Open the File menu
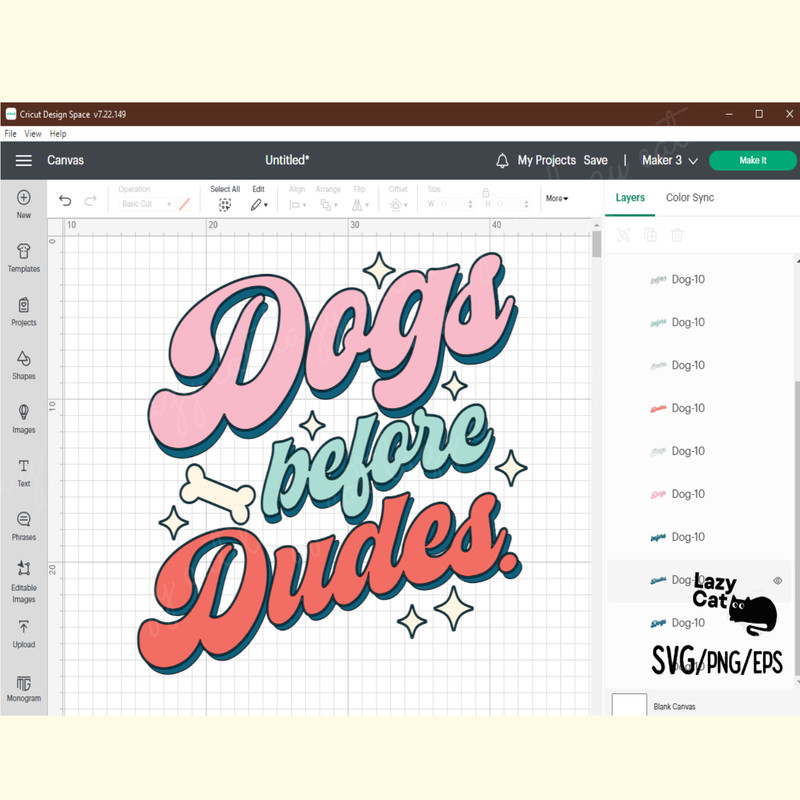This screenshot has width=800, height=800. click(10, 133)
